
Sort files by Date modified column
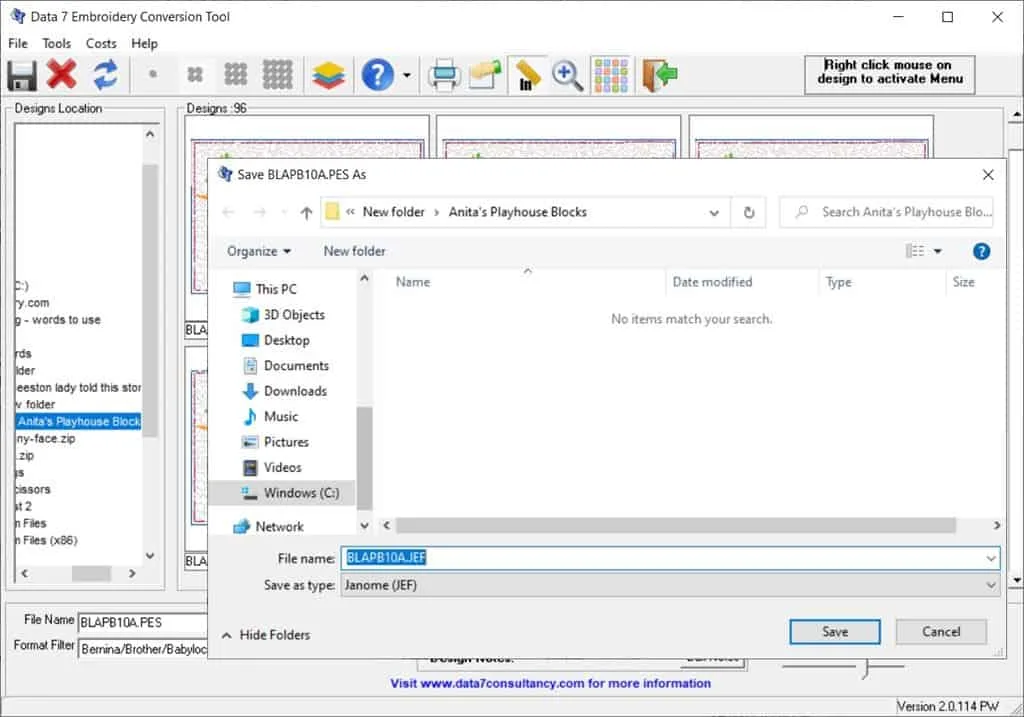tap(712, 282)
